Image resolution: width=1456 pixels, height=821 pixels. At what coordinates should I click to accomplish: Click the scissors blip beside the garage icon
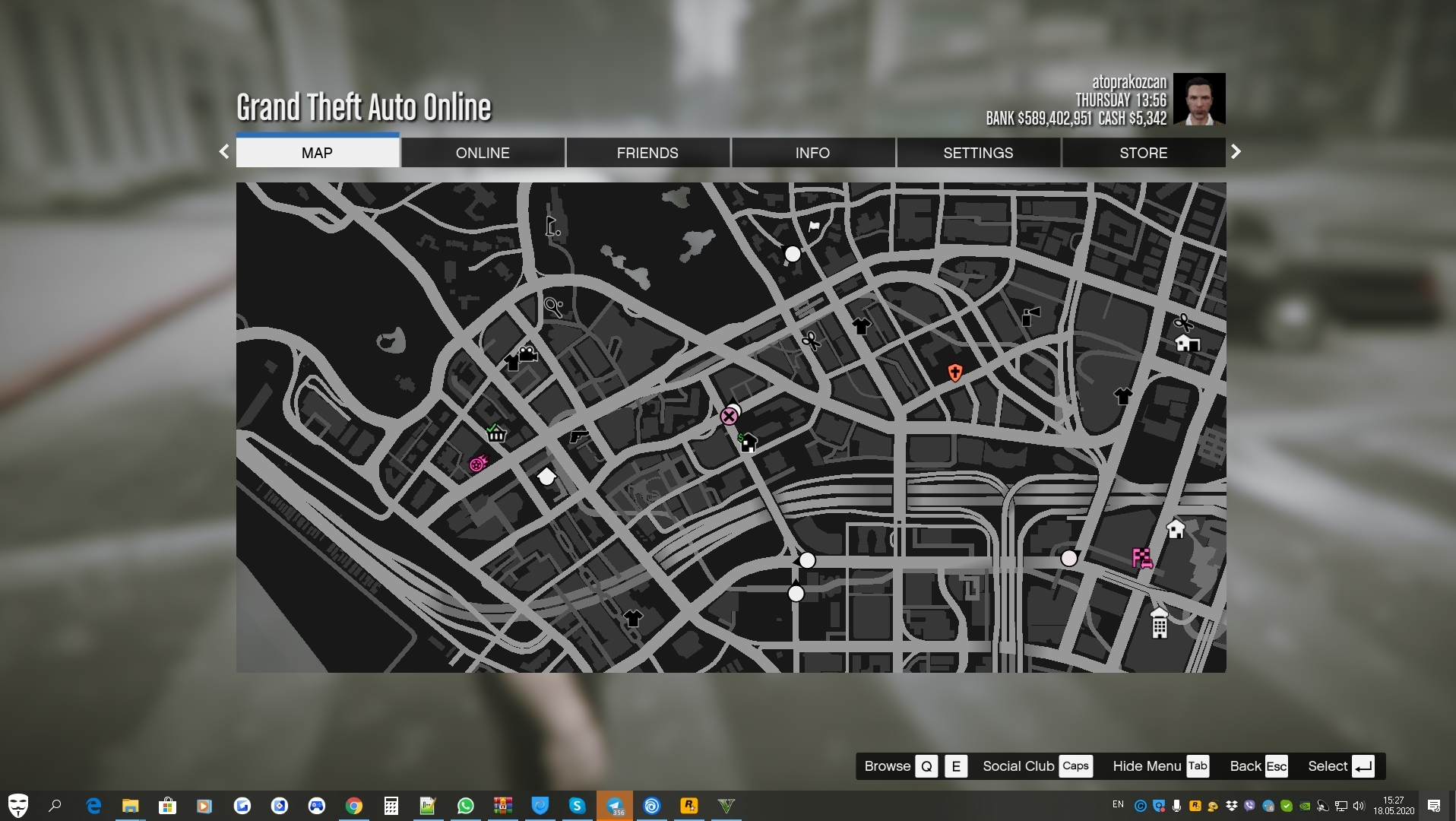(1183, 322)
